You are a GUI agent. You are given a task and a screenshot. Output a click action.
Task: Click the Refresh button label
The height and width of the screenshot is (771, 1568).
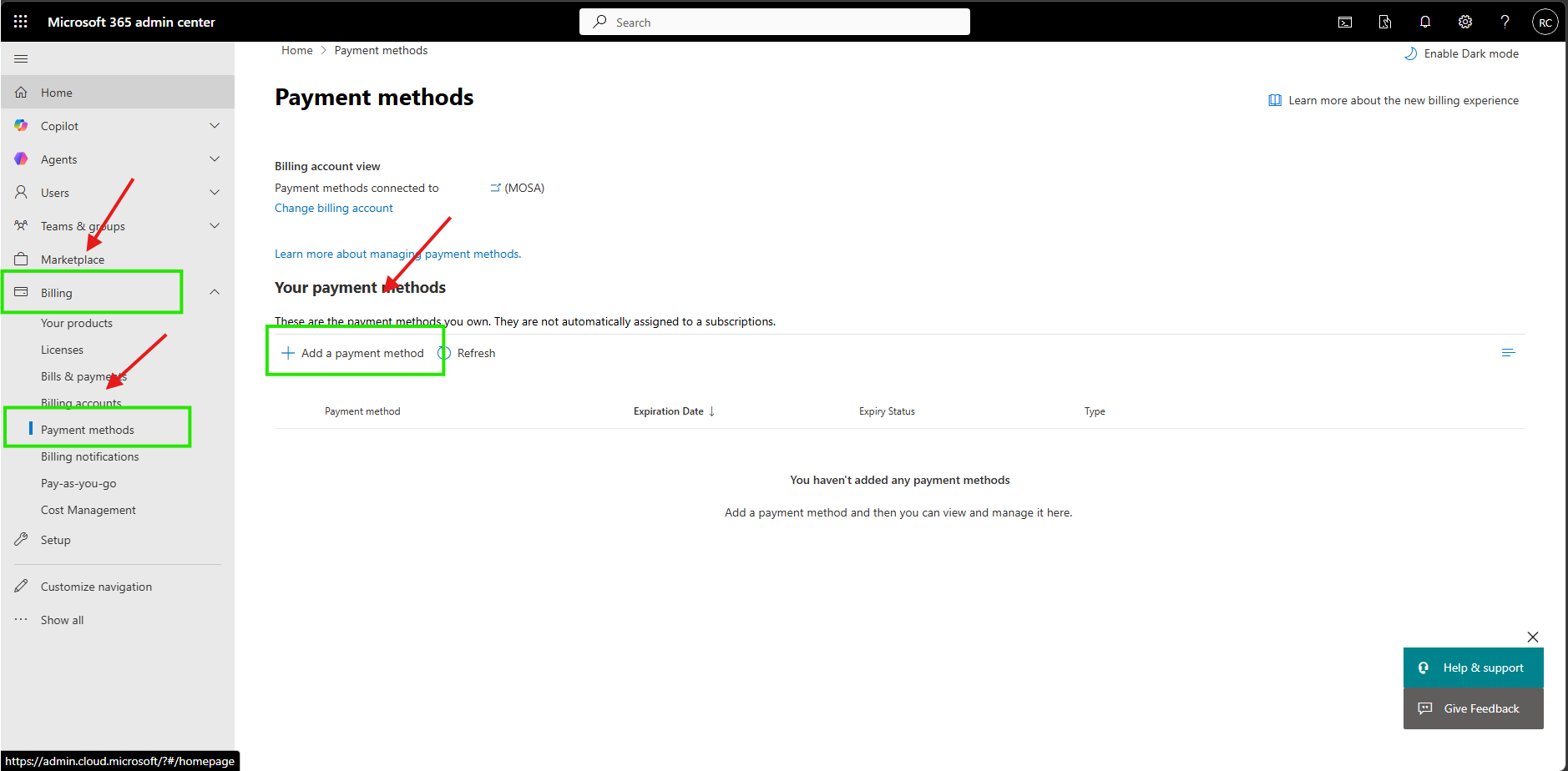coord(477,353)
